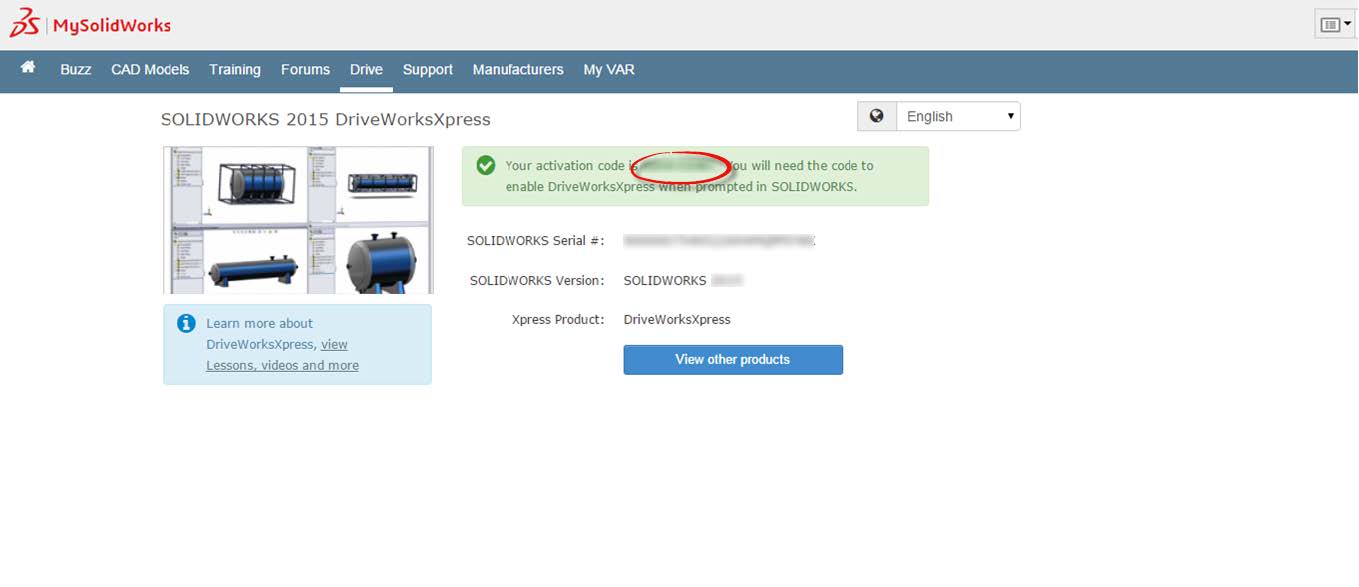Open the Support page
Screen dimensions: 1359x587
[428, 70]
